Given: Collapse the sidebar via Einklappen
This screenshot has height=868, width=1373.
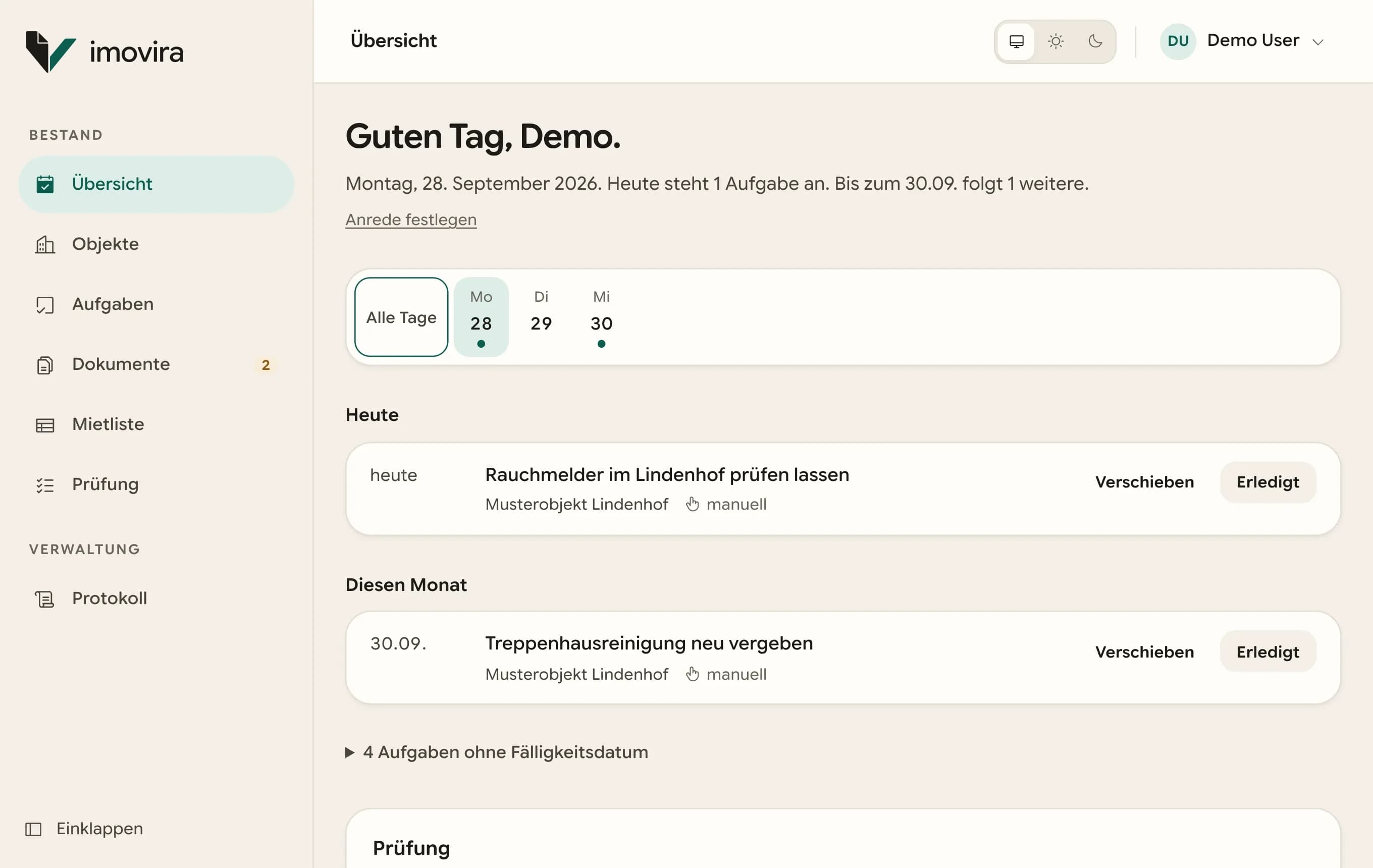Looking at the screenshot, I should 84,829.
